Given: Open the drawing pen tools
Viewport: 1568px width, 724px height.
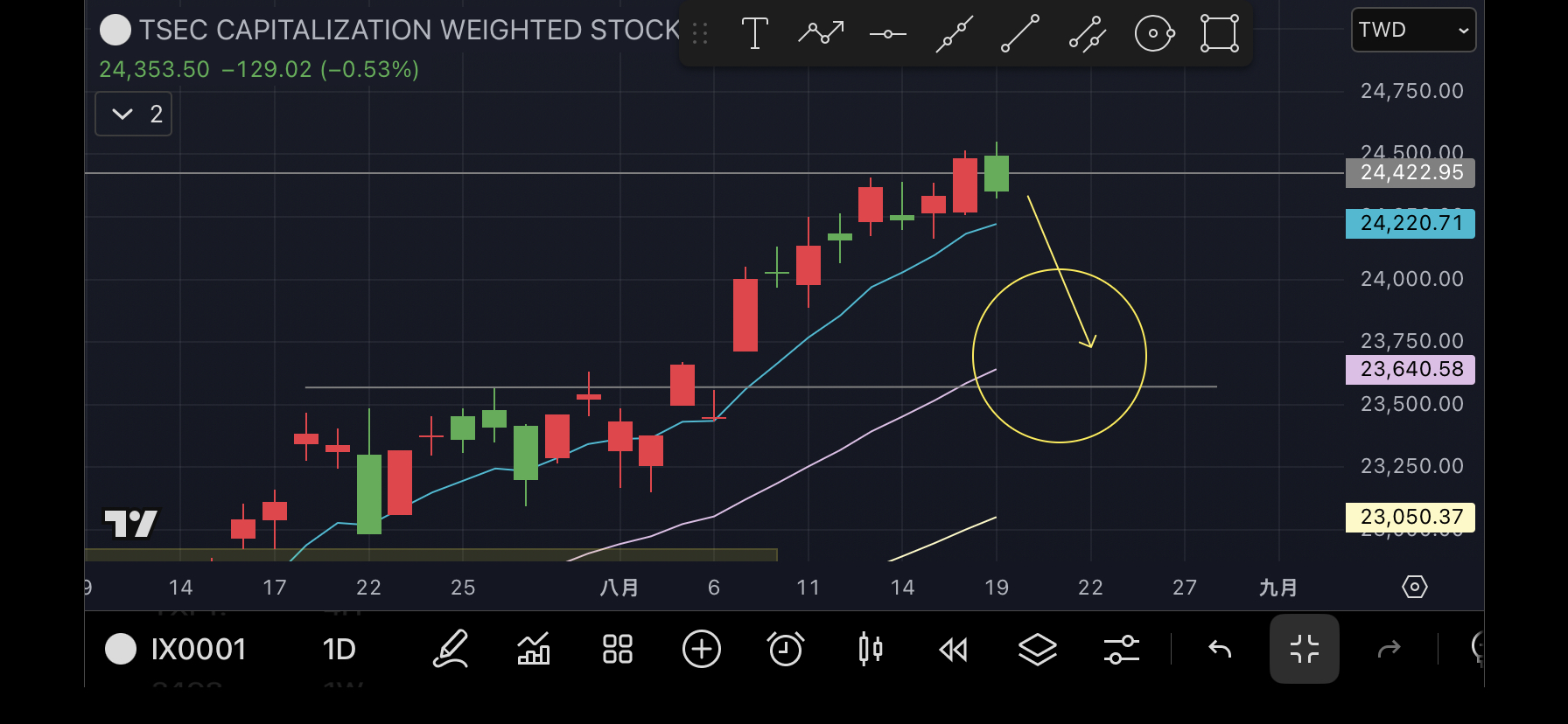Looking at the screenshot, I should pyautogui.click(x=451, y=650).
